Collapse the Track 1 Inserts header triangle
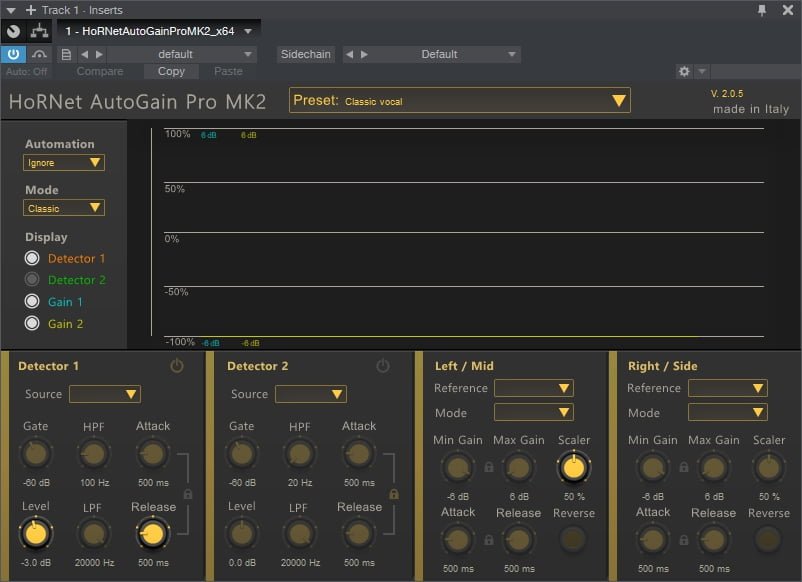This screenshot has width=802, height=582. pos(11,10)
